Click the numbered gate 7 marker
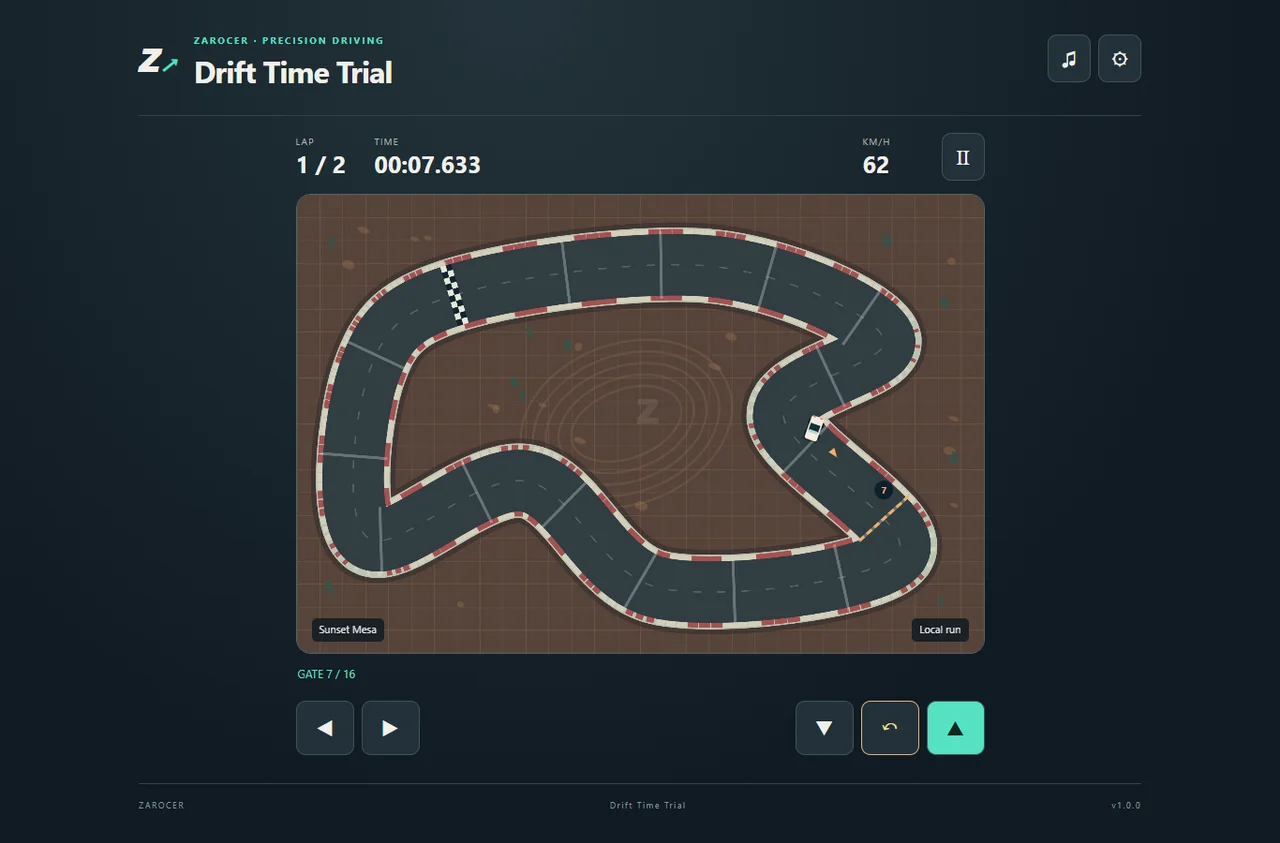The image size is (1280, 843). (883, 490)
